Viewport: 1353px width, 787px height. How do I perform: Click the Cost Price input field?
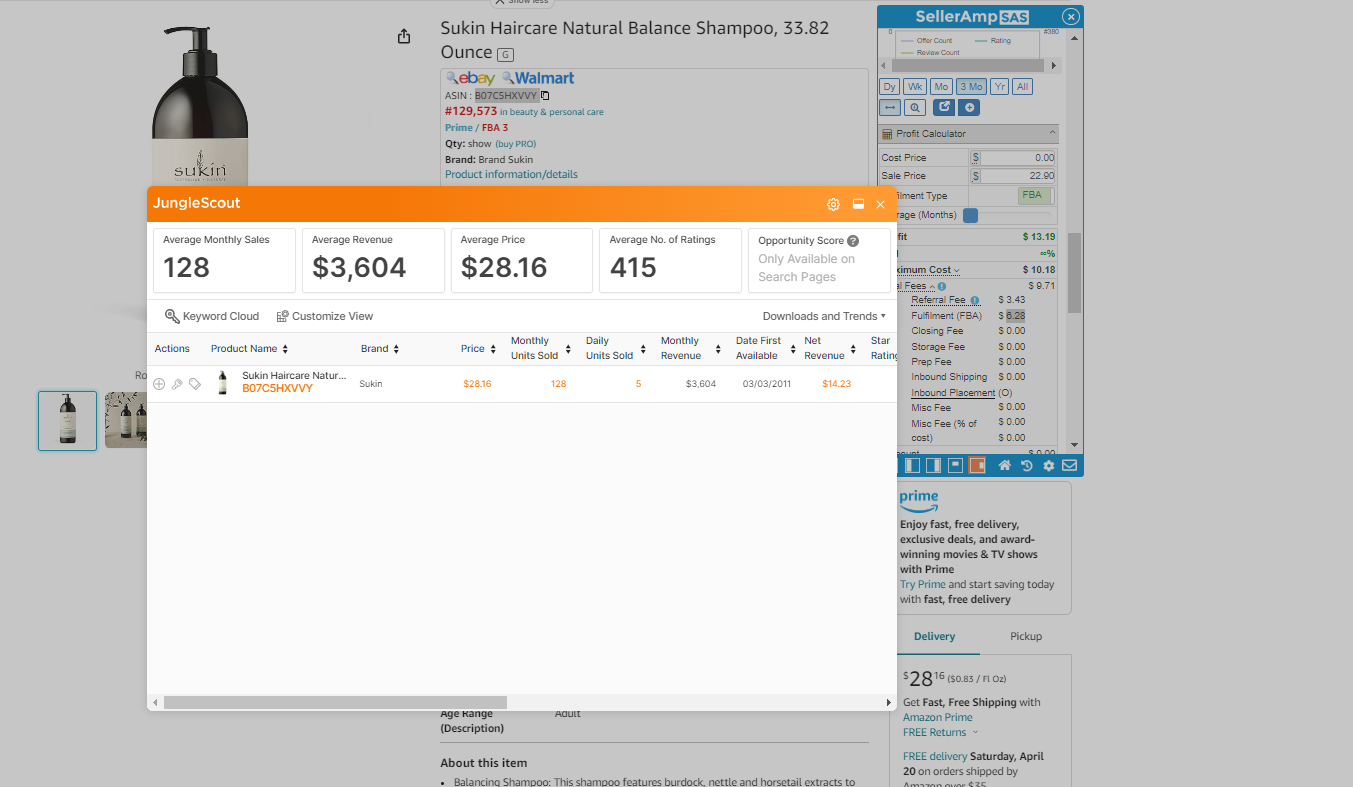1019,158
